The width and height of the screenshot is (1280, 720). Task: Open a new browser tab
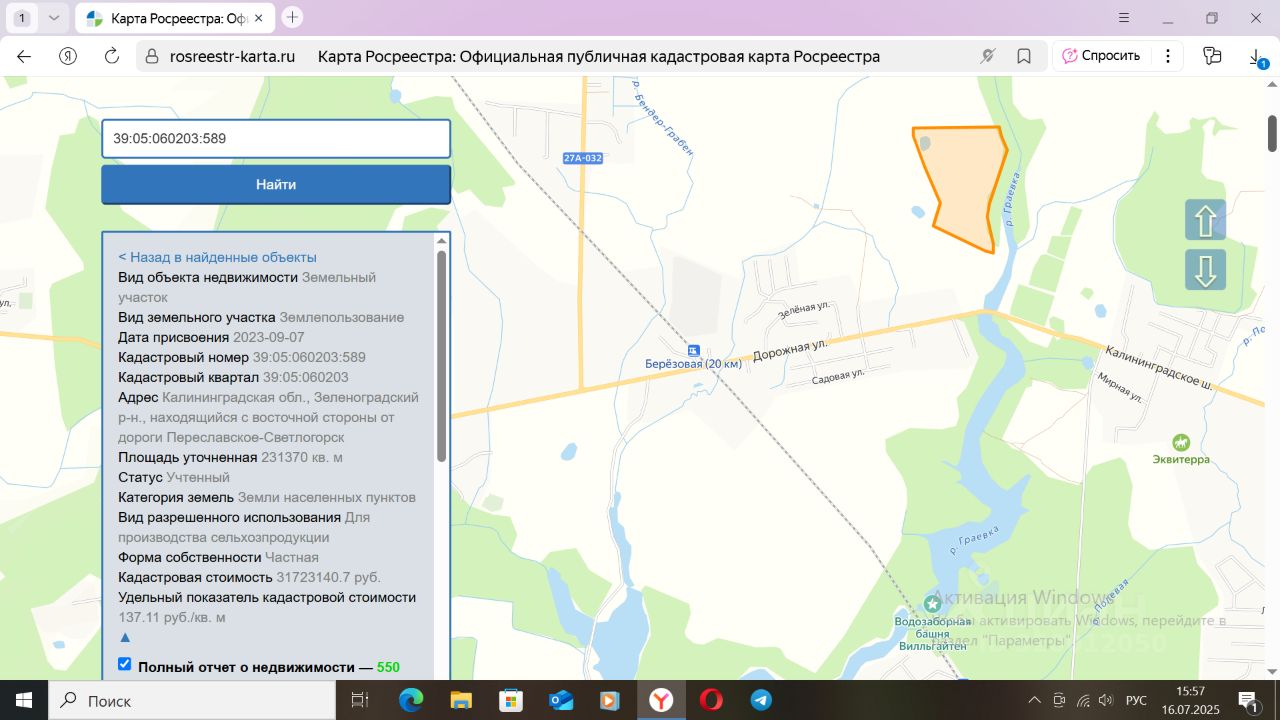click(292, 17)
